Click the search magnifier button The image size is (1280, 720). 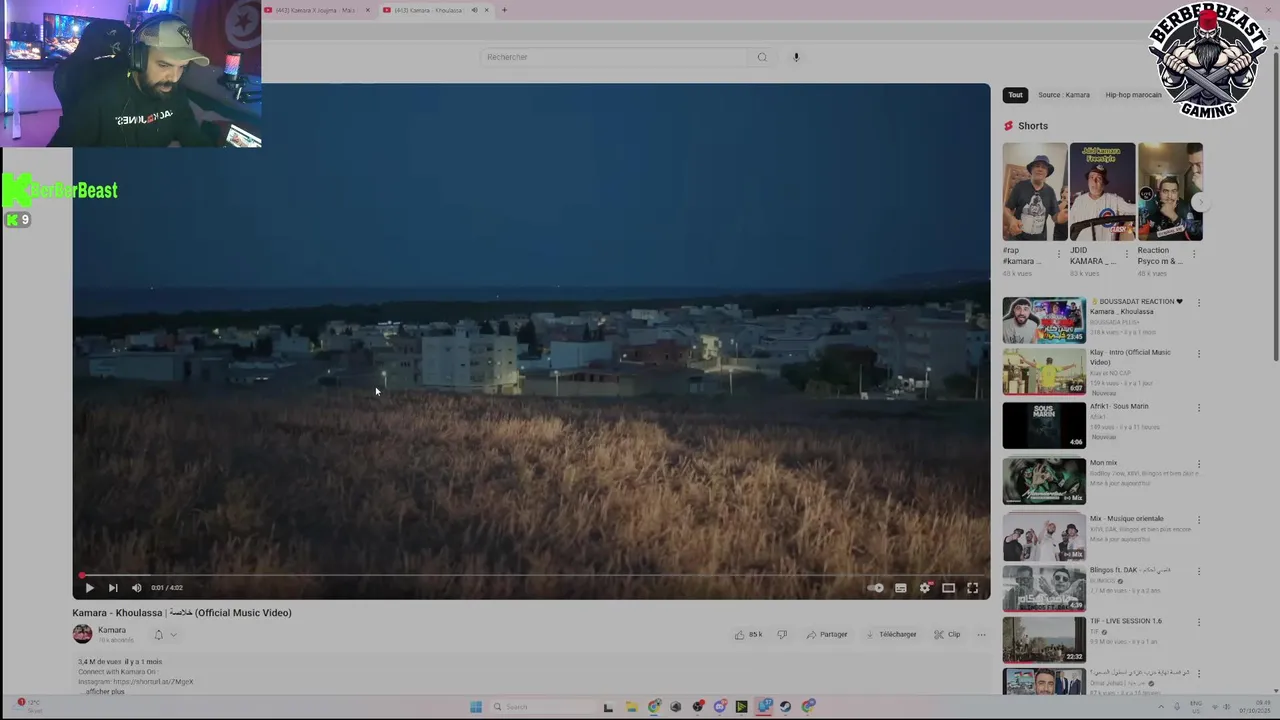(762, 57)
